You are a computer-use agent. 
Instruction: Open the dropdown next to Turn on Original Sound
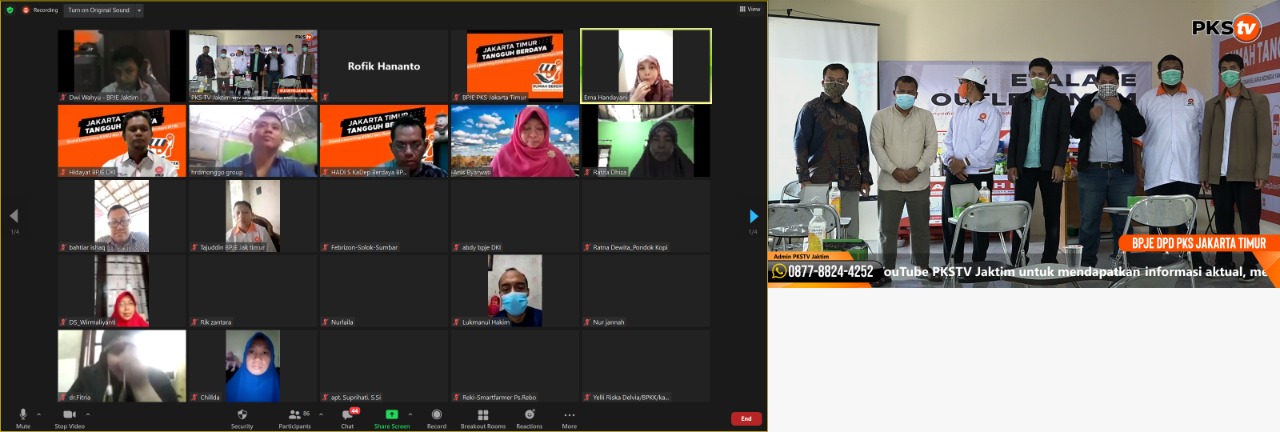pos(138,10)
